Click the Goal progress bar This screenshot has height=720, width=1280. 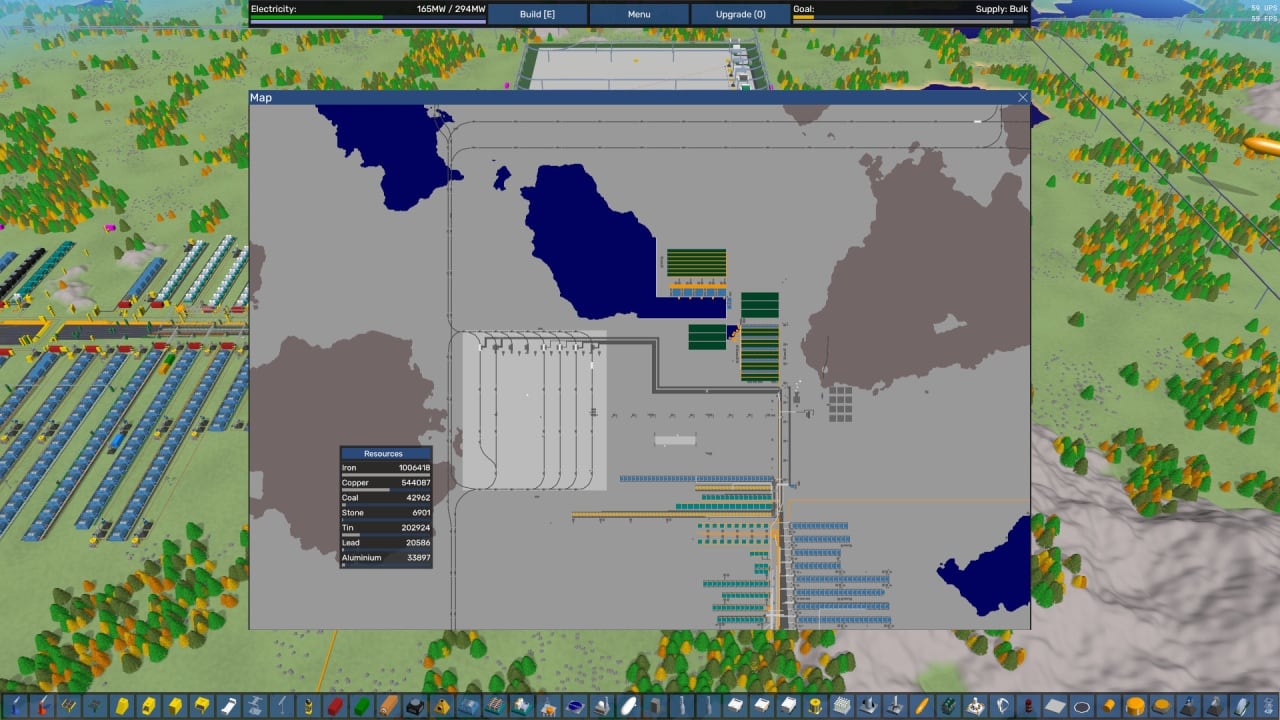[x=909, y=18]
